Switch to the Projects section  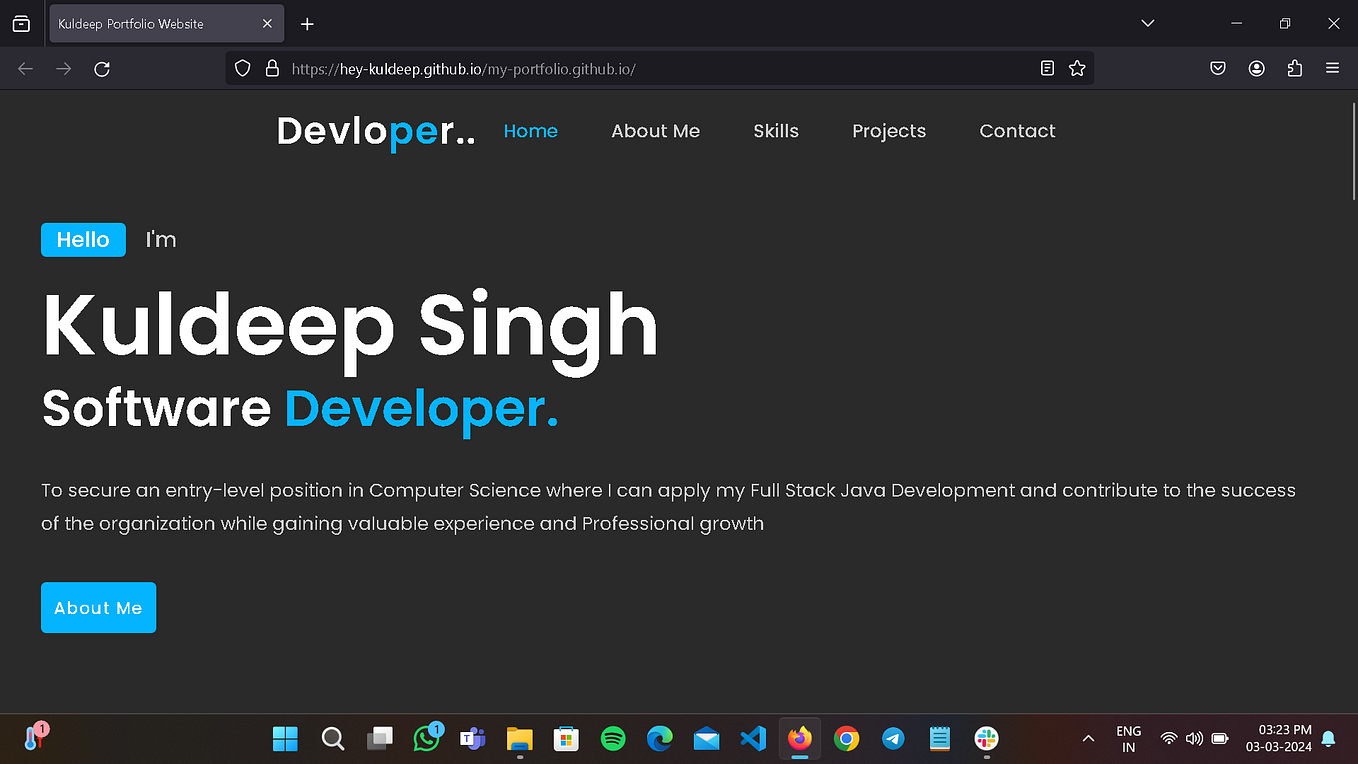(x=888, y=131)
